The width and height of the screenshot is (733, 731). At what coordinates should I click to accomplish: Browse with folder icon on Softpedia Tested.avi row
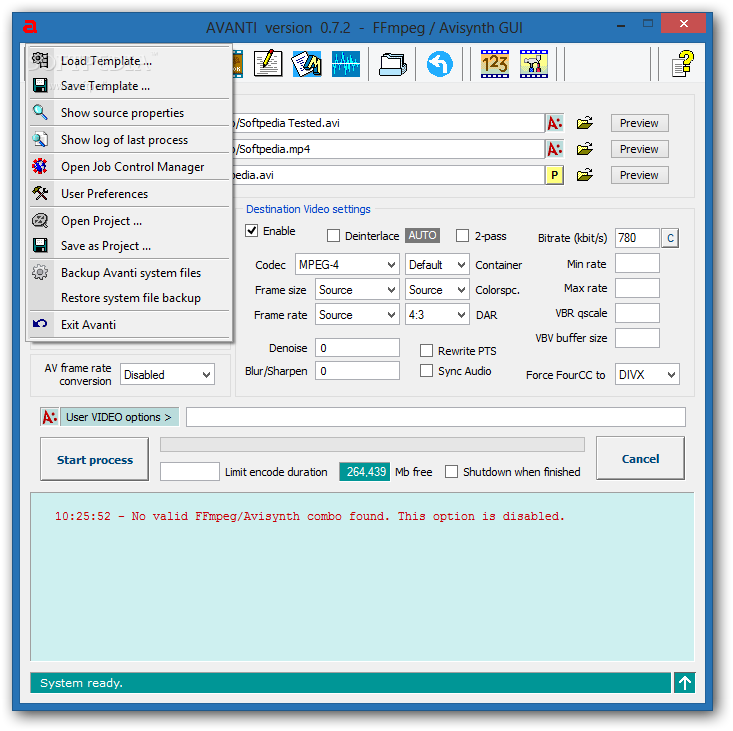click(x=584, y=123)
